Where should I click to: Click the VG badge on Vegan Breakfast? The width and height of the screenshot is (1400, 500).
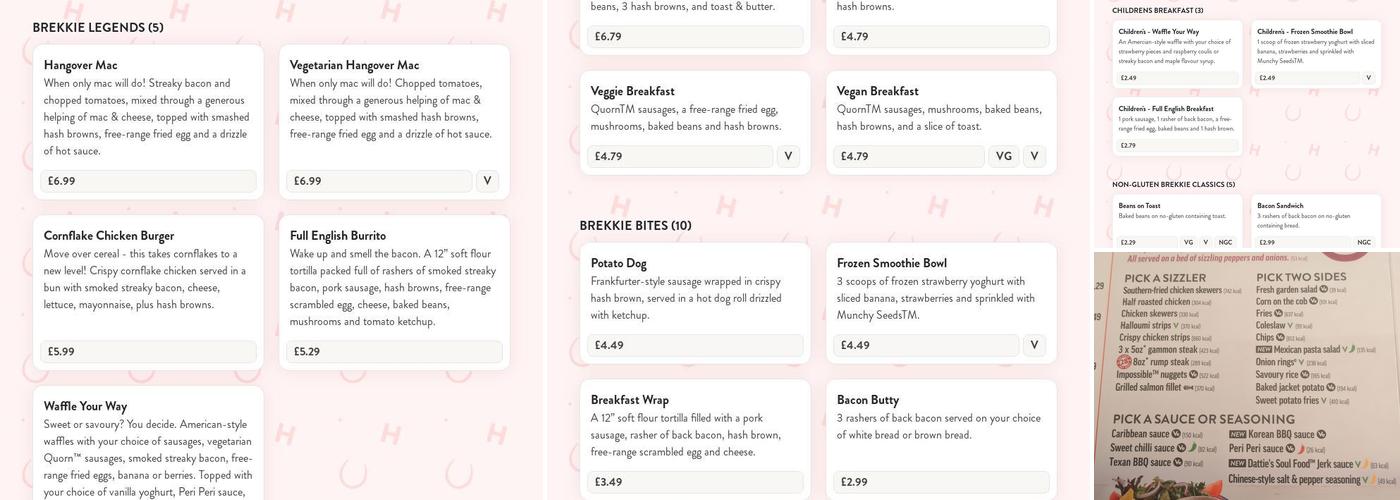pyautogui.click(x=1004, y=156)
